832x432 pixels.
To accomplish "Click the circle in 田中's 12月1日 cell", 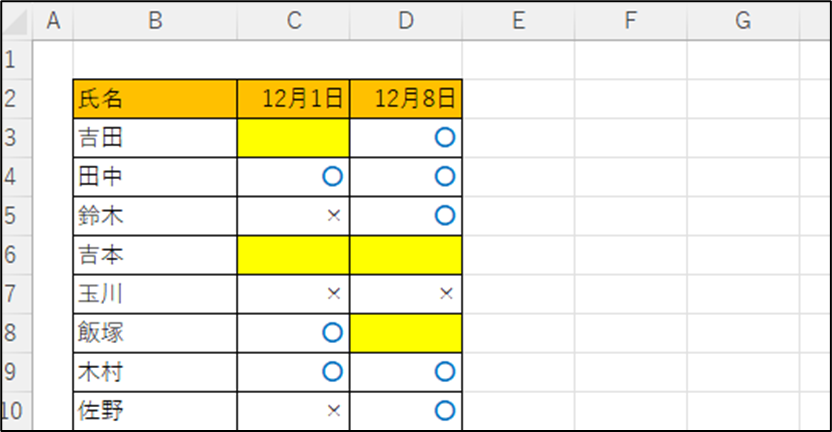I will pos(333,177).
